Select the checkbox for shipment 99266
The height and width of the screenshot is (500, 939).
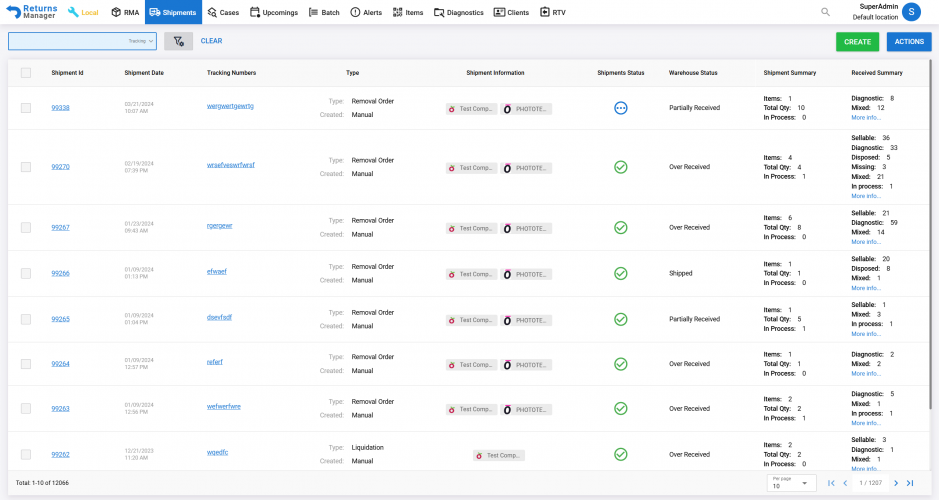tap(26, 273)
